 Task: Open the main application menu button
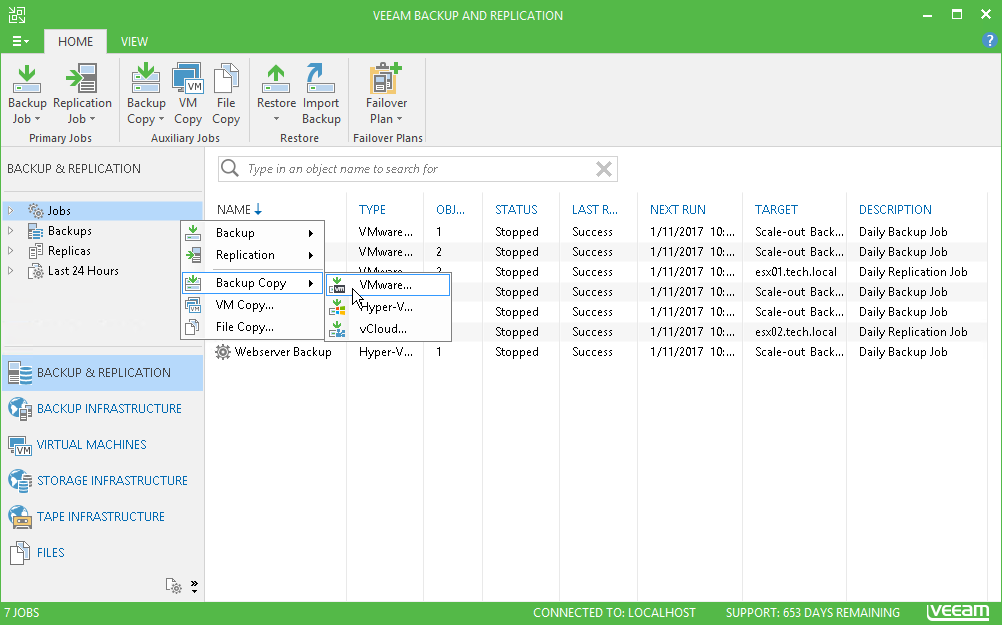coord(20,42)
